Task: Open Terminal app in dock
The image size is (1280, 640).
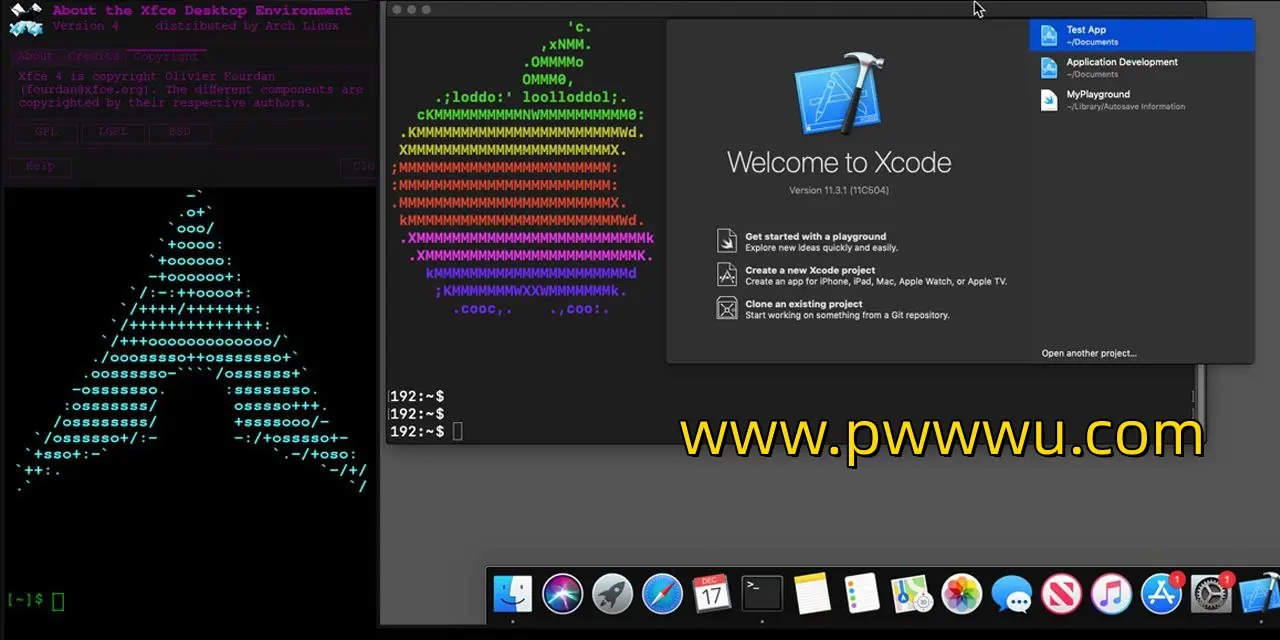Action: (762, 594)
